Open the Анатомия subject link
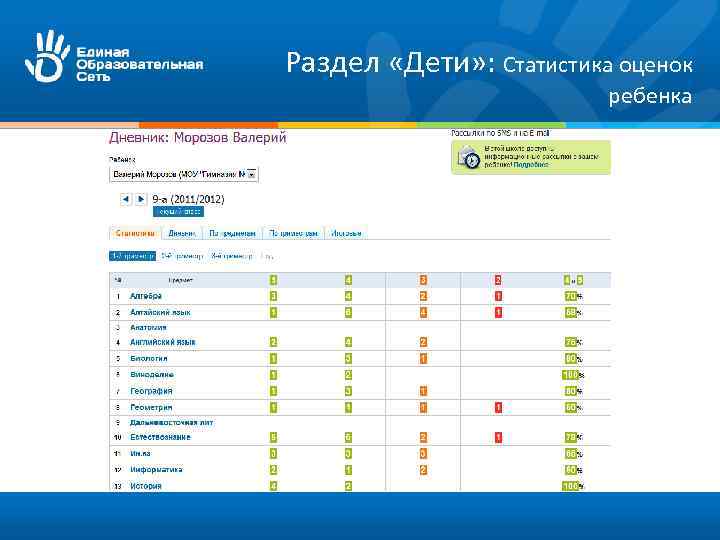720x540 pixels. click(148, 327)
